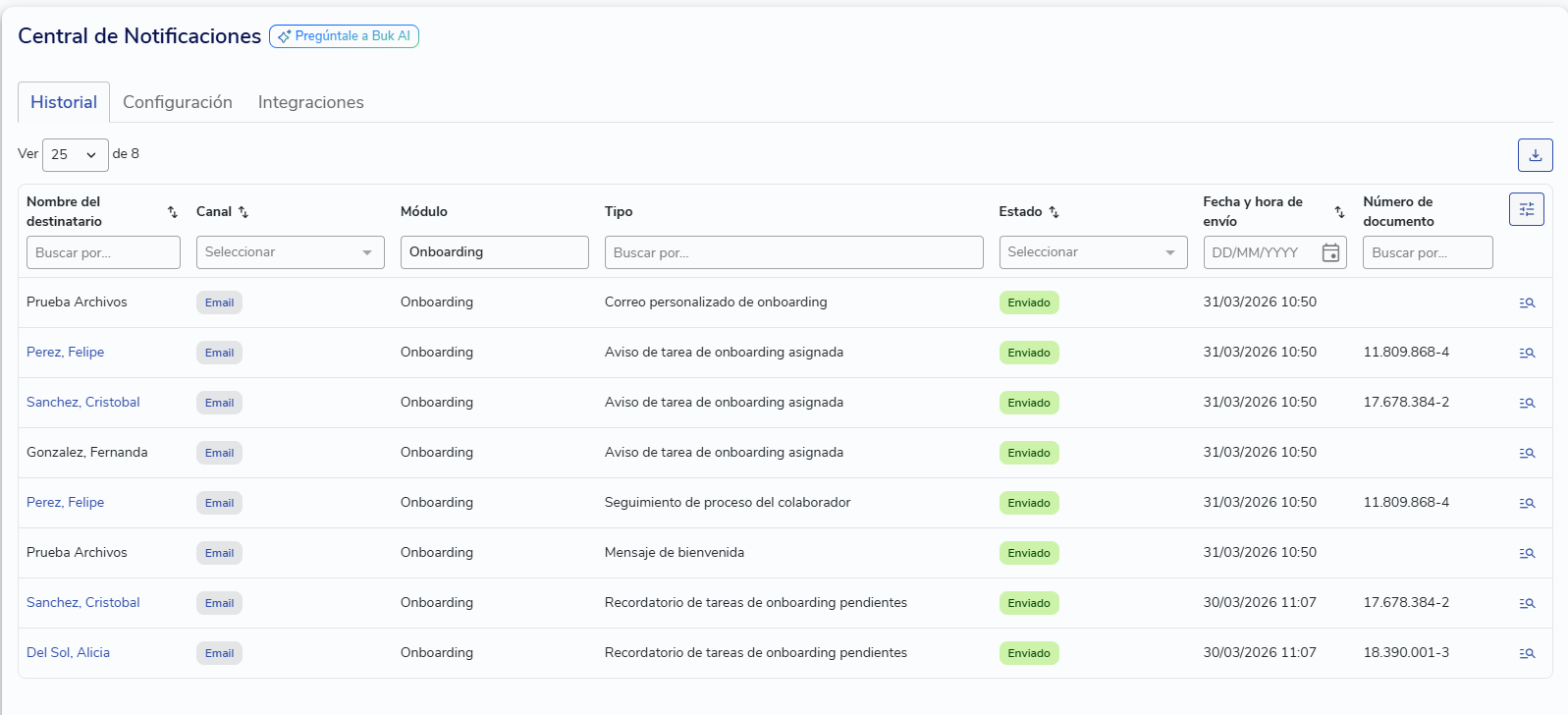Expand the Estado Seleccionar dropdown
Image resolution: width=1568 pixels, height=715 pixels.
[x=1092, y=252]
